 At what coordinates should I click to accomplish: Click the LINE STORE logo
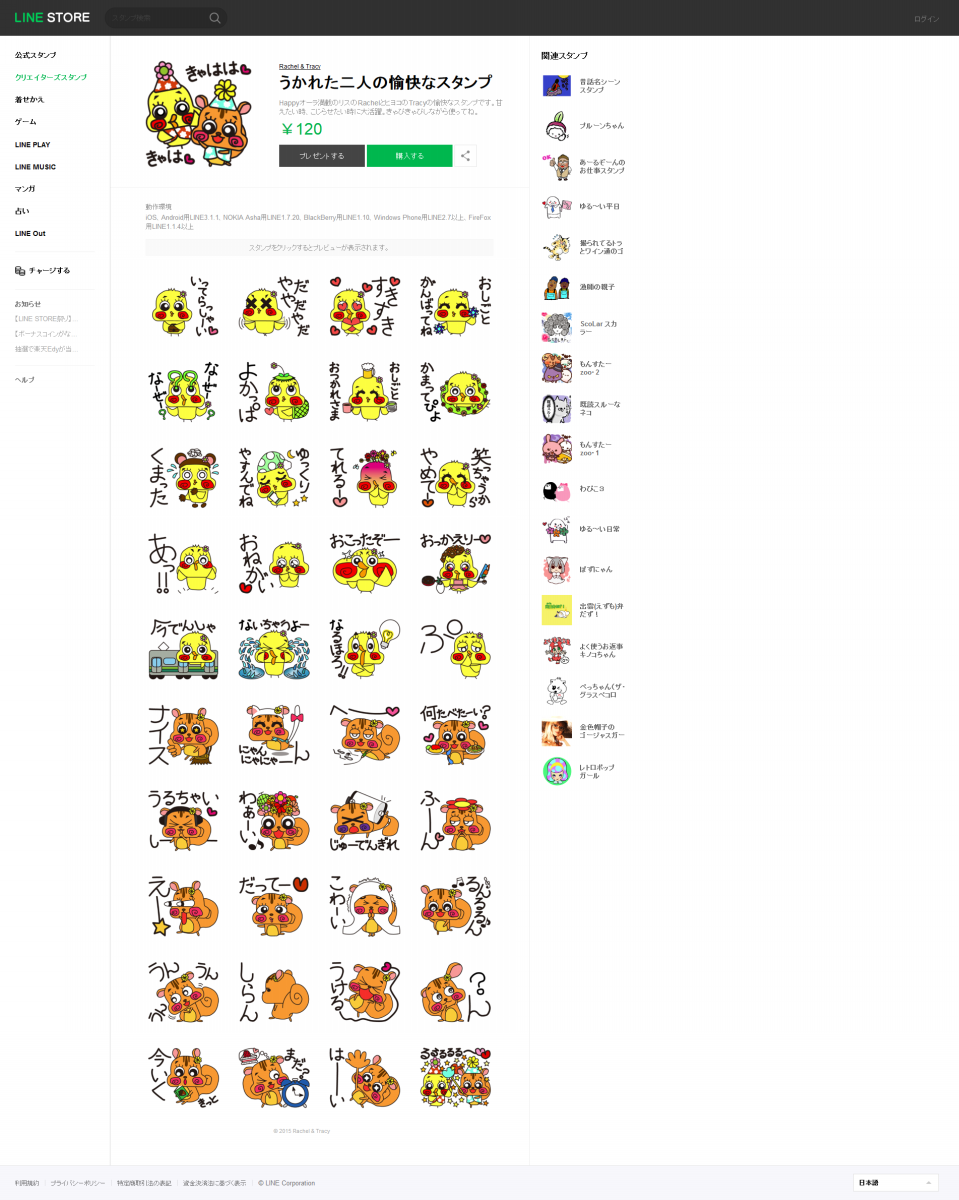coord(52,17)
